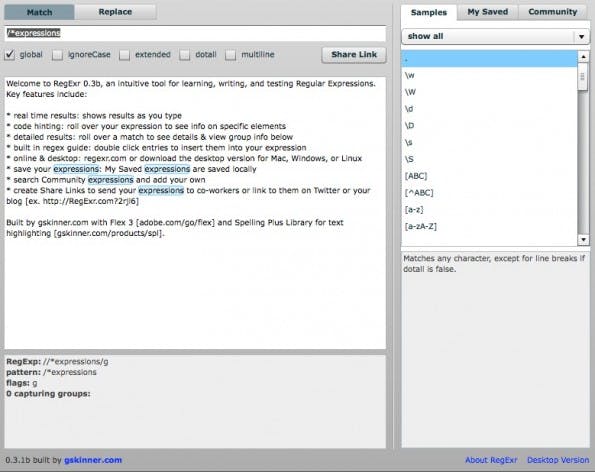The height and width of the screenshot is (472, 595).
Task: Open the Desktop Version link
Action: [558, 460]
